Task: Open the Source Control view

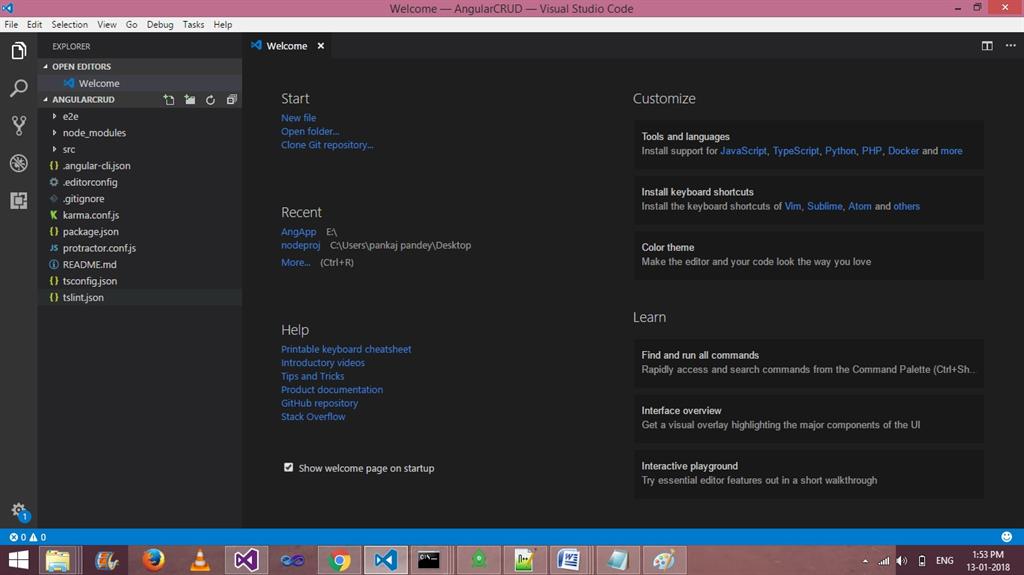Action: click(x=18, y=125)
